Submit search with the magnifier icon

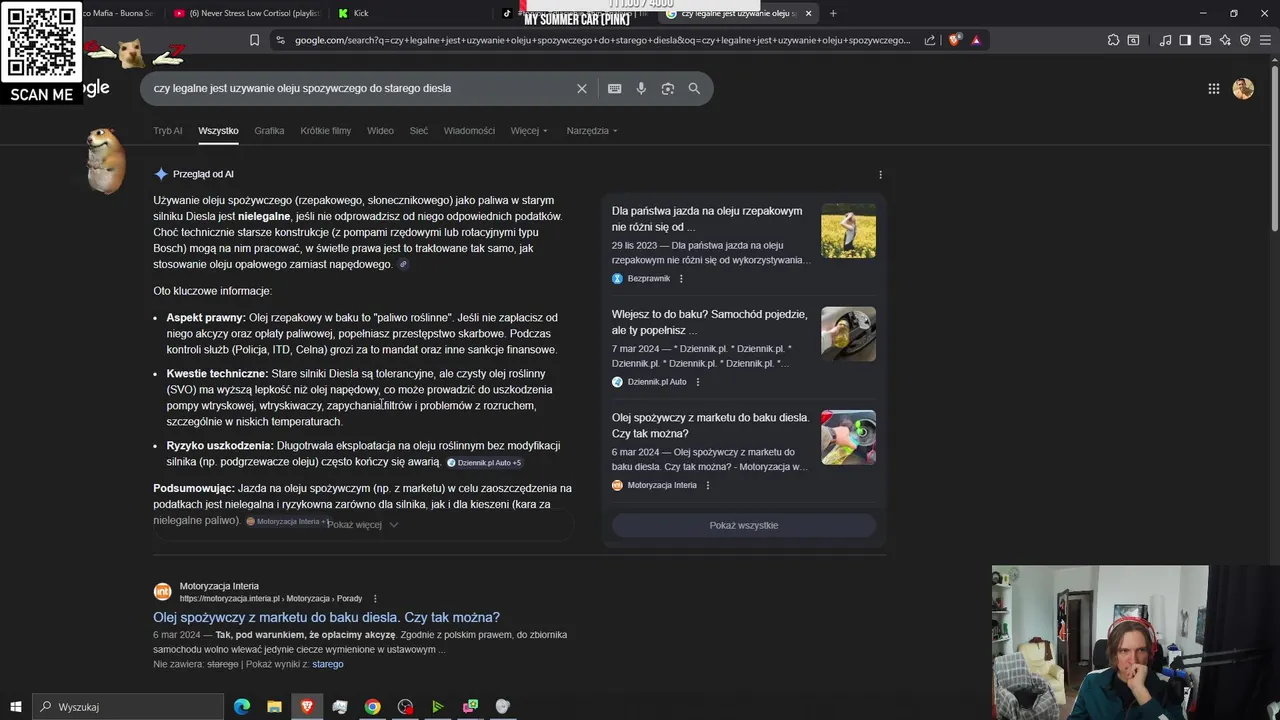tap(694, 88)
